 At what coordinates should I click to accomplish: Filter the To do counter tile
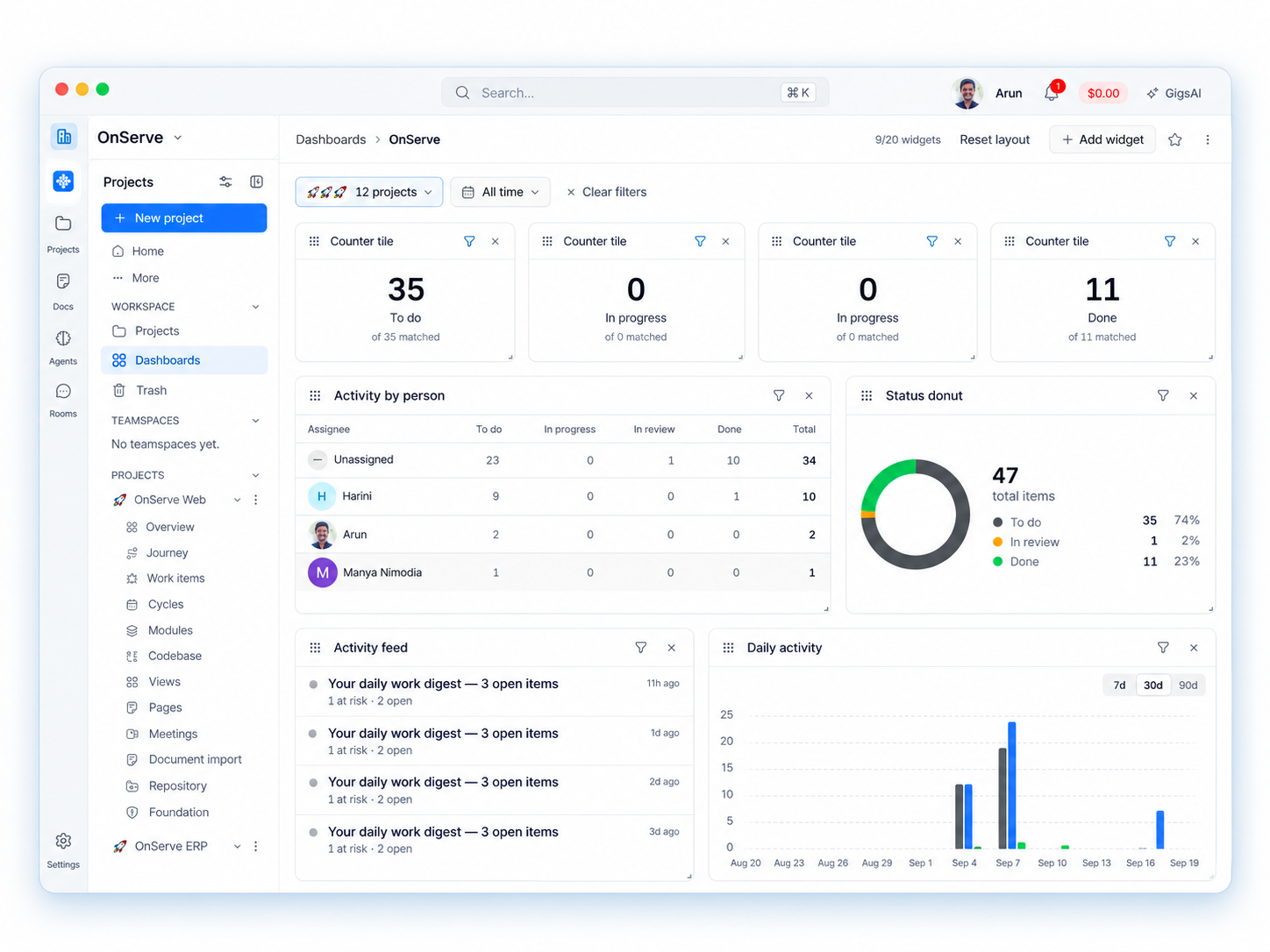point(469,241)
